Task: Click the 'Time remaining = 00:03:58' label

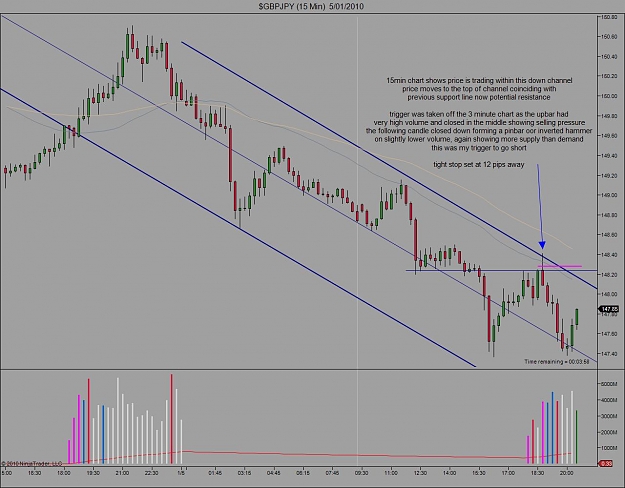Action: pyautogui.click(x=556, y=362)
